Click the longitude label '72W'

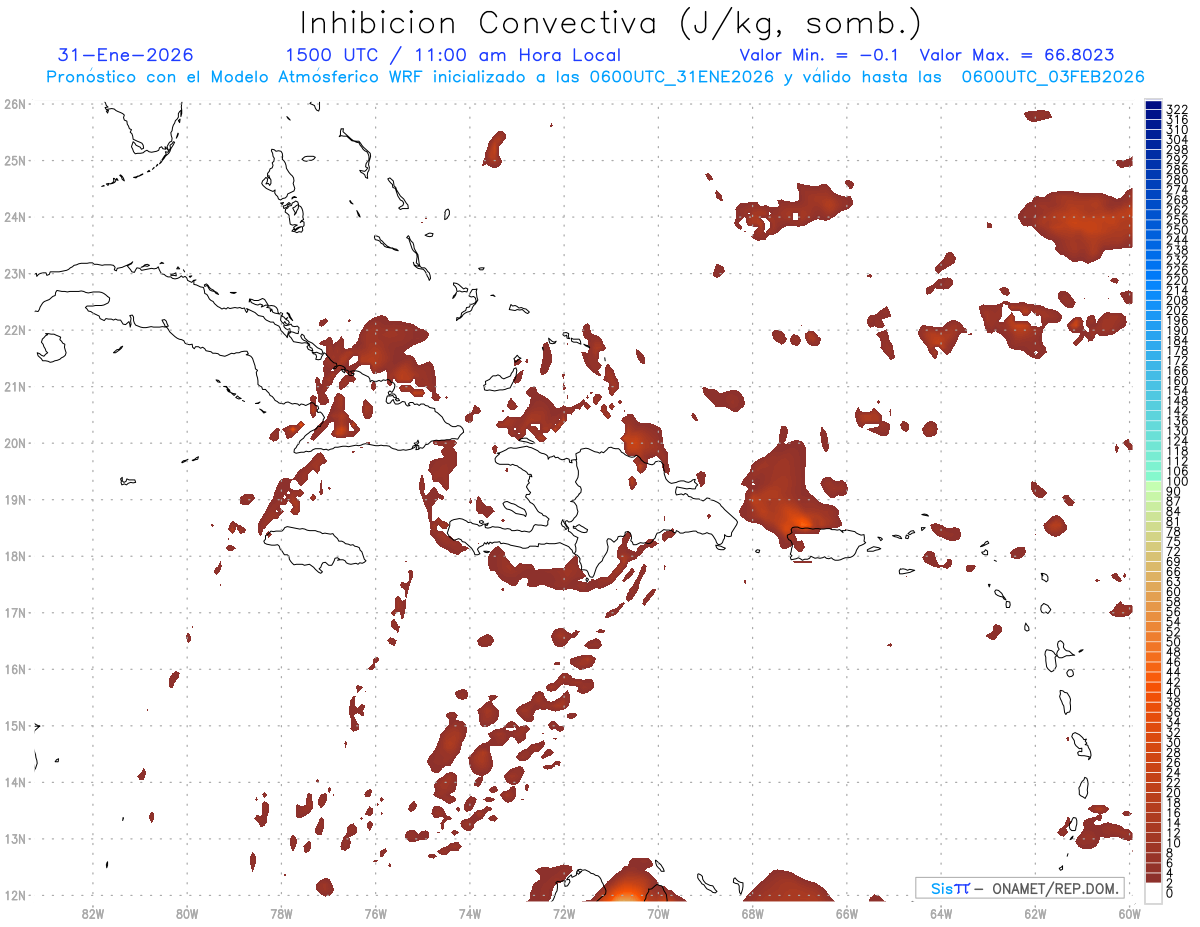point(564,913)
